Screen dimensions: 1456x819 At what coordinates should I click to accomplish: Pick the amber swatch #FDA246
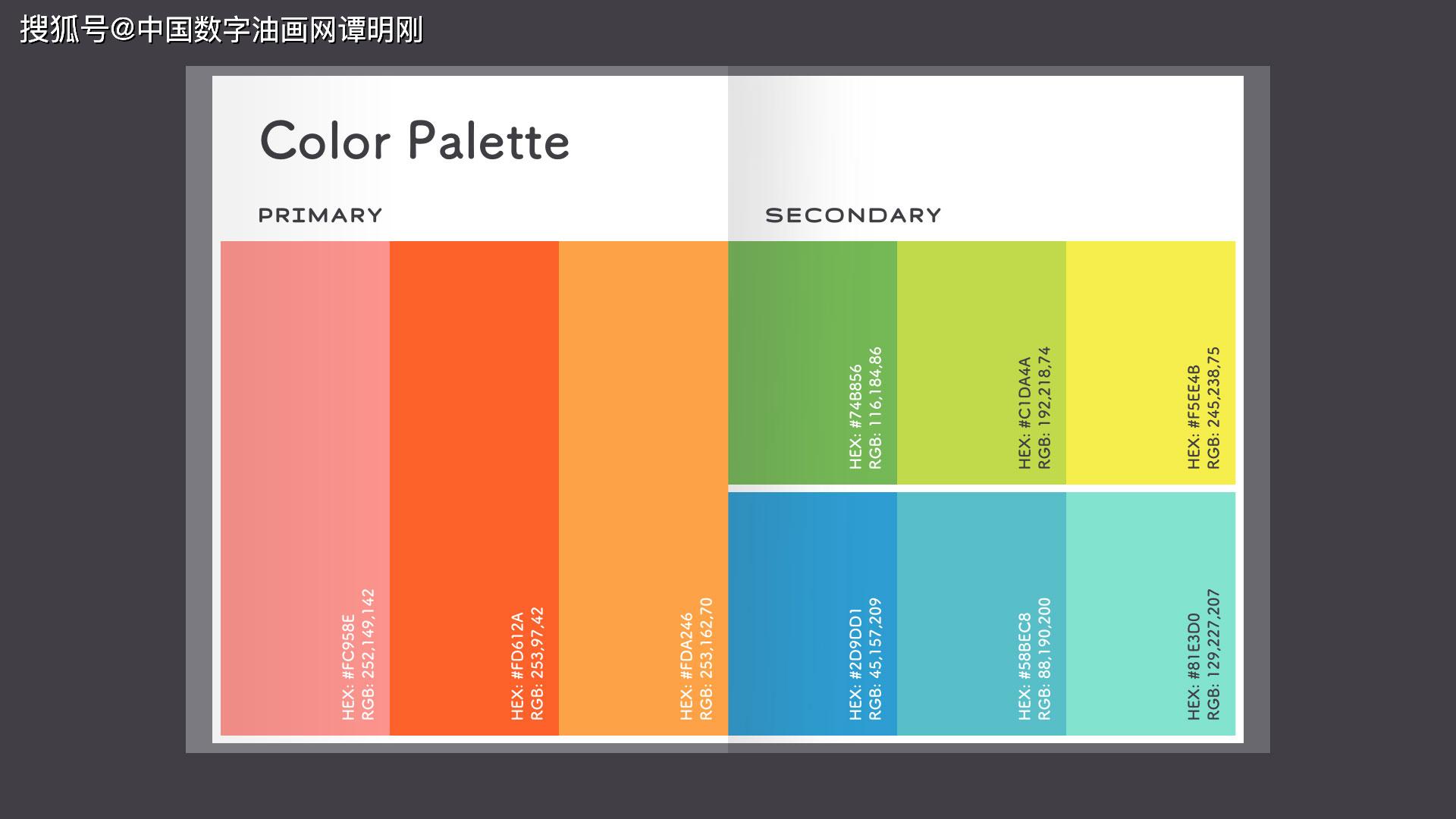coord(643,488)
